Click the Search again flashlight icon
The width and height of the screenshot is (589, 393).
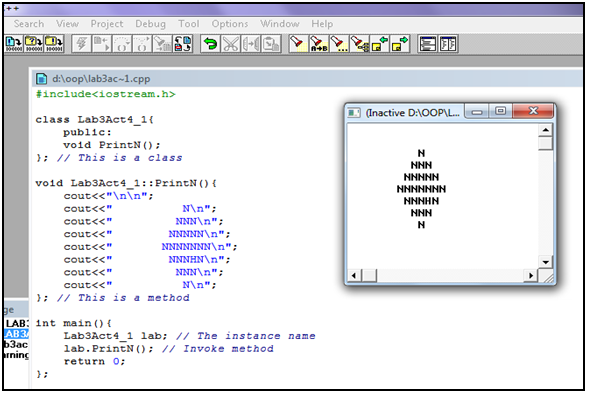pos(339,44)
